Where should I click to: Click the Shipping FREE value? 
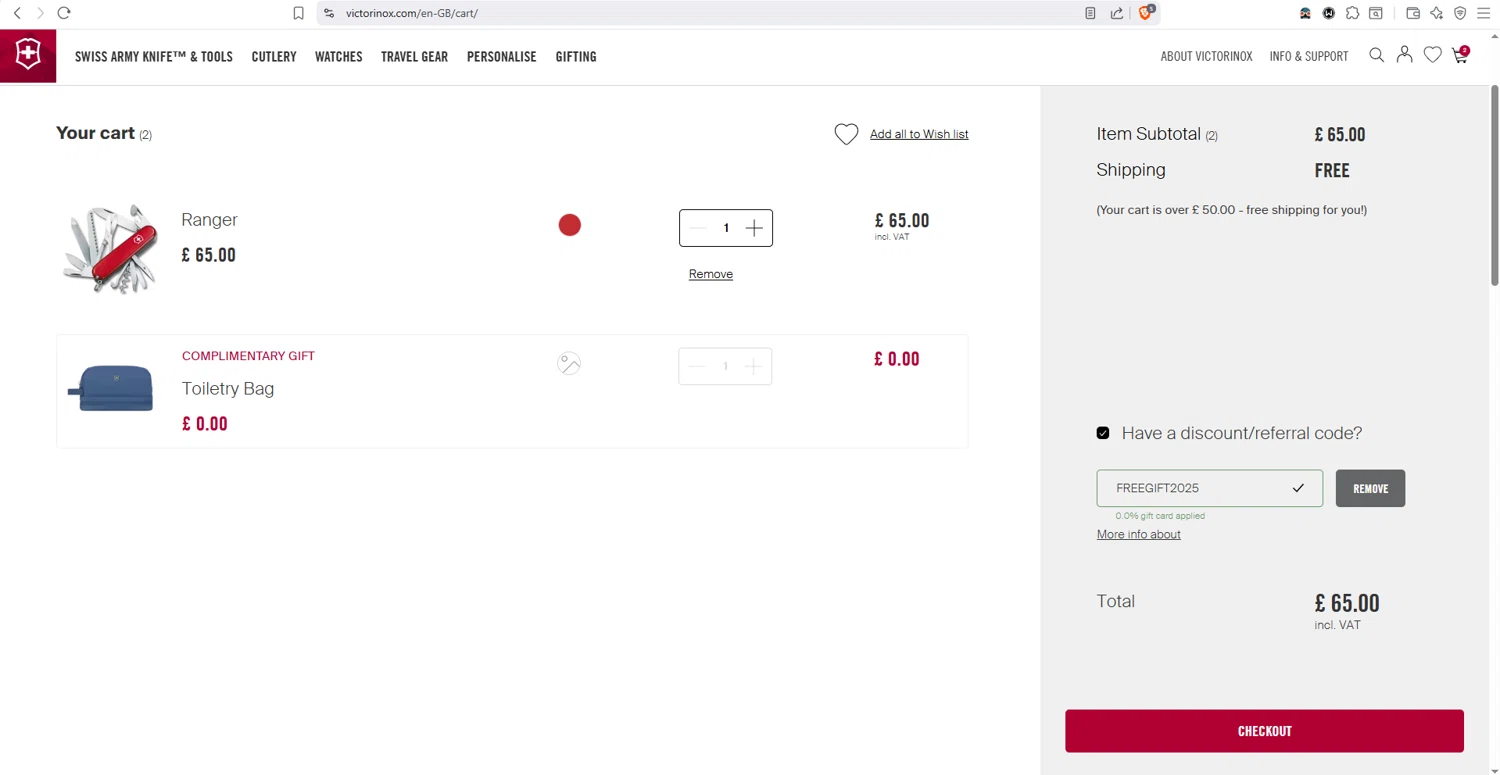[1332, 170]
